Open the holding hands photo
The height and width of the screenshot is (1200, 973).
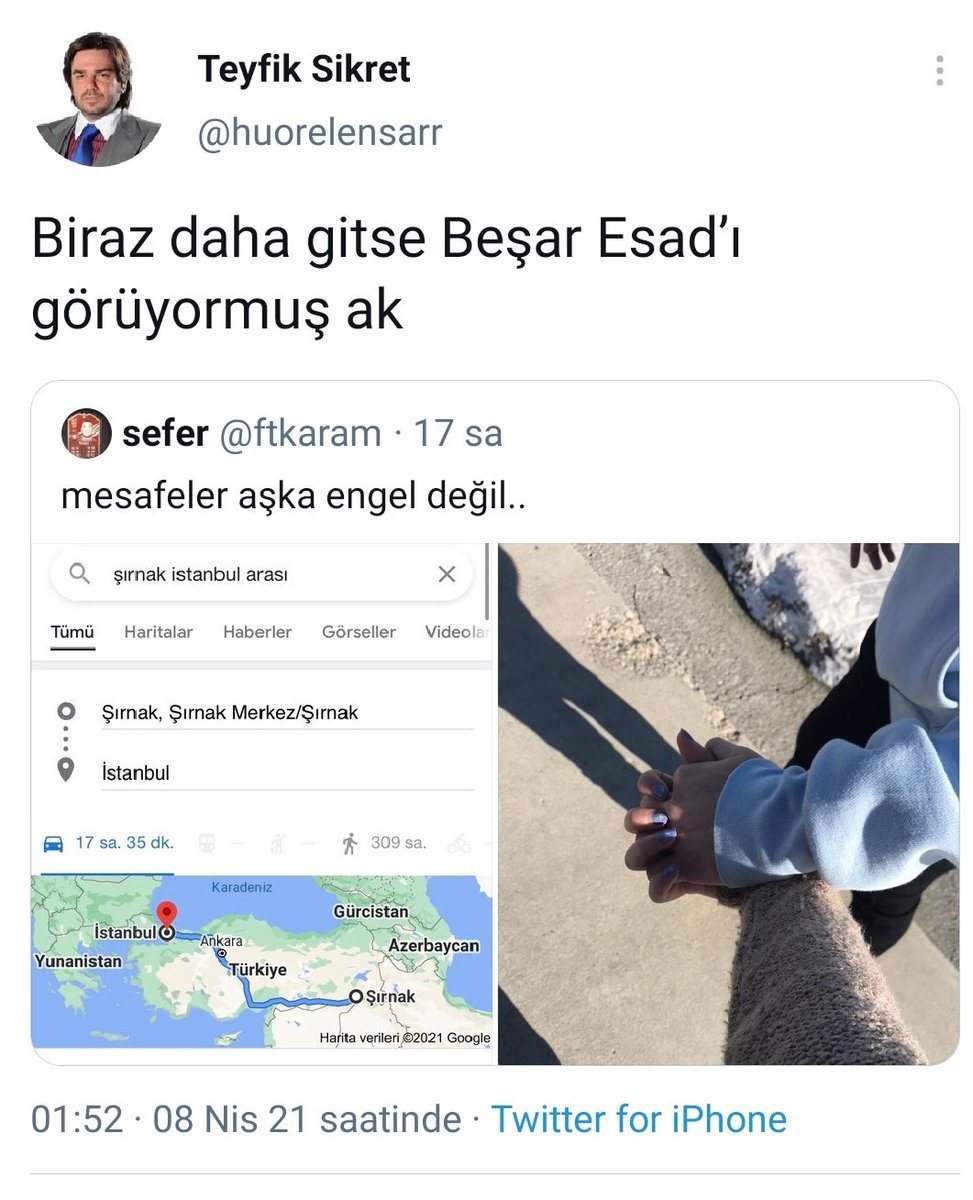click(728, 803)
